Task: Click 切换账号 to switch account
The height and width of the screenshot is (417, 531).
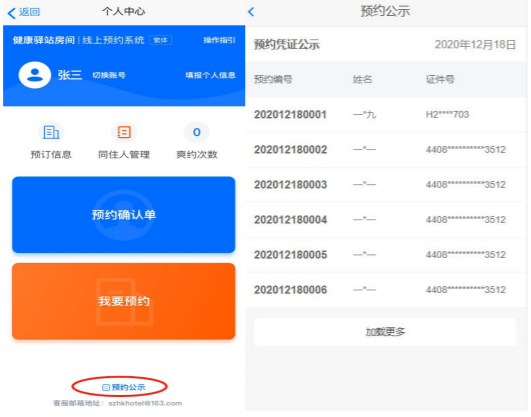Action: pos(109,75)
